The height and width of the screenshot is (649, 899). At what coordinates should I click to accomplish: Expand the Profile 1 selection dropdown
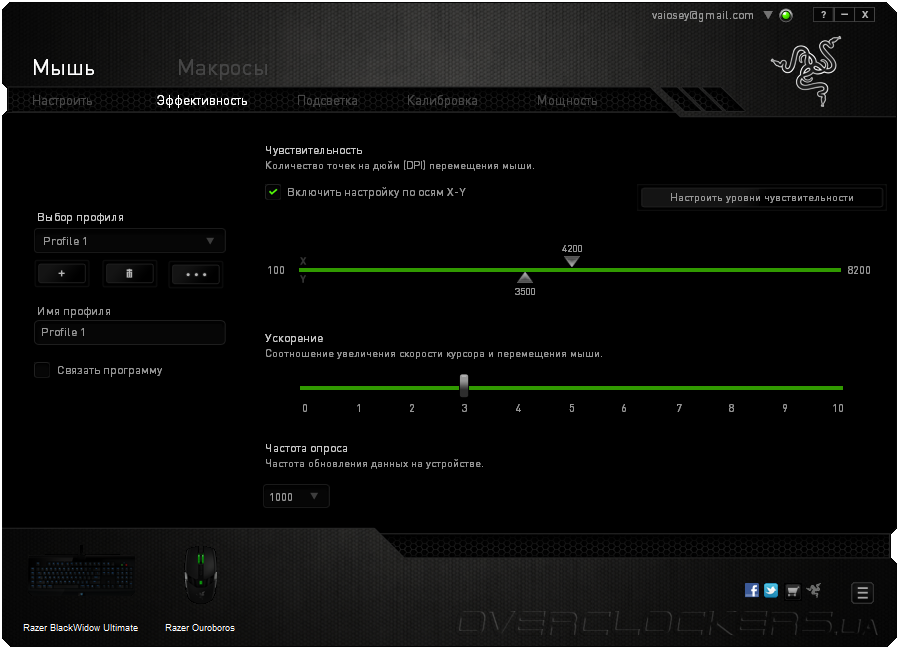click(130, 241)
